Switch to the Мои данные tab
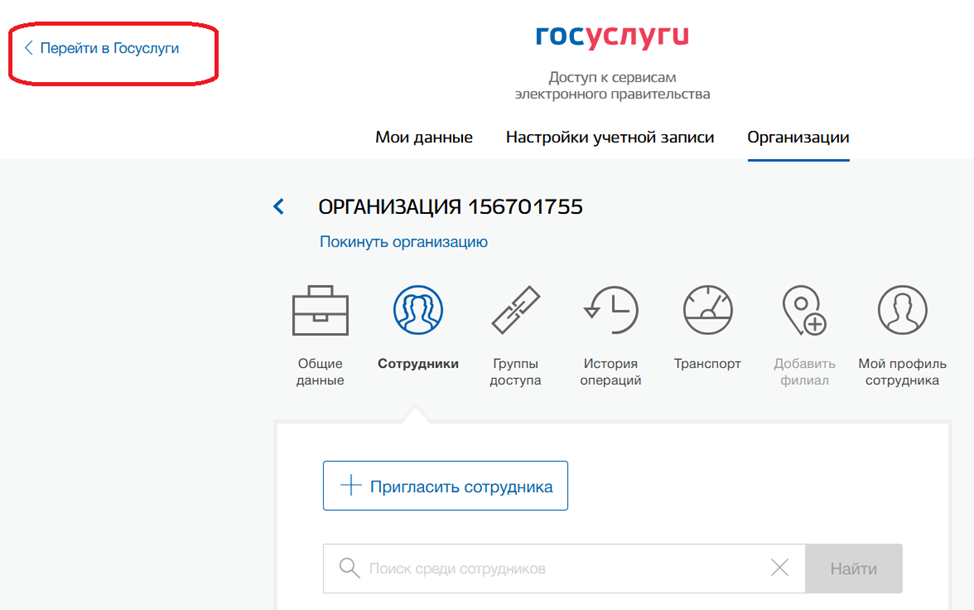Screen dimensions: 974x610 pyautogui.click(x=424, y=138)
